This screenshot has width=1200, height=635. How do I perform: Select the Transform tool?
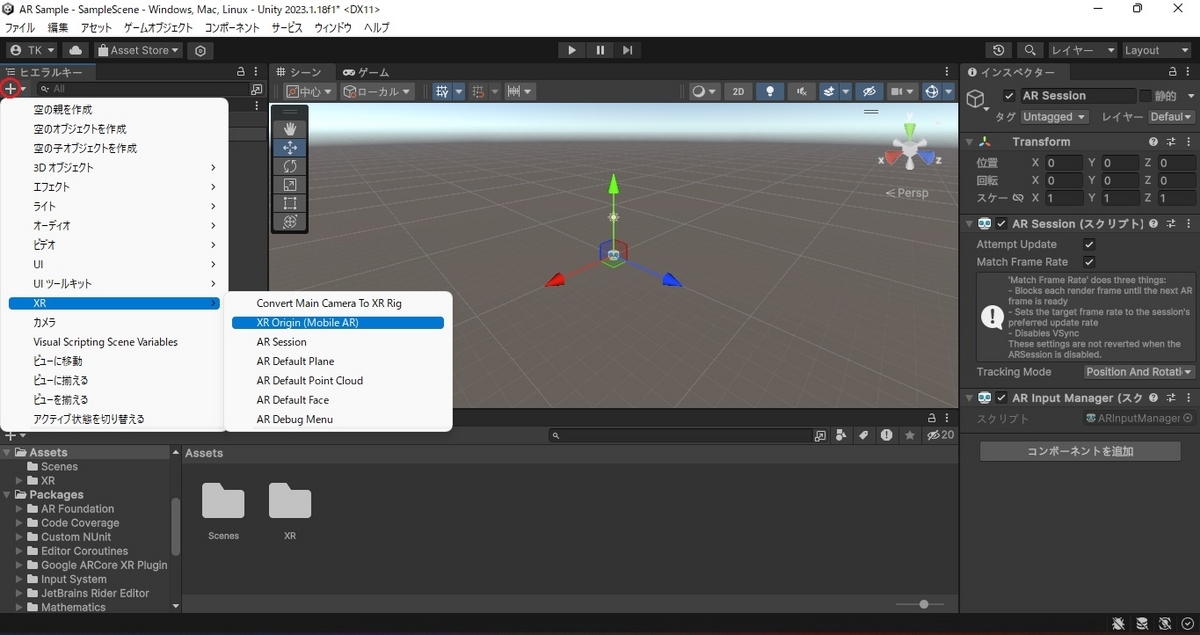point(290,222)
